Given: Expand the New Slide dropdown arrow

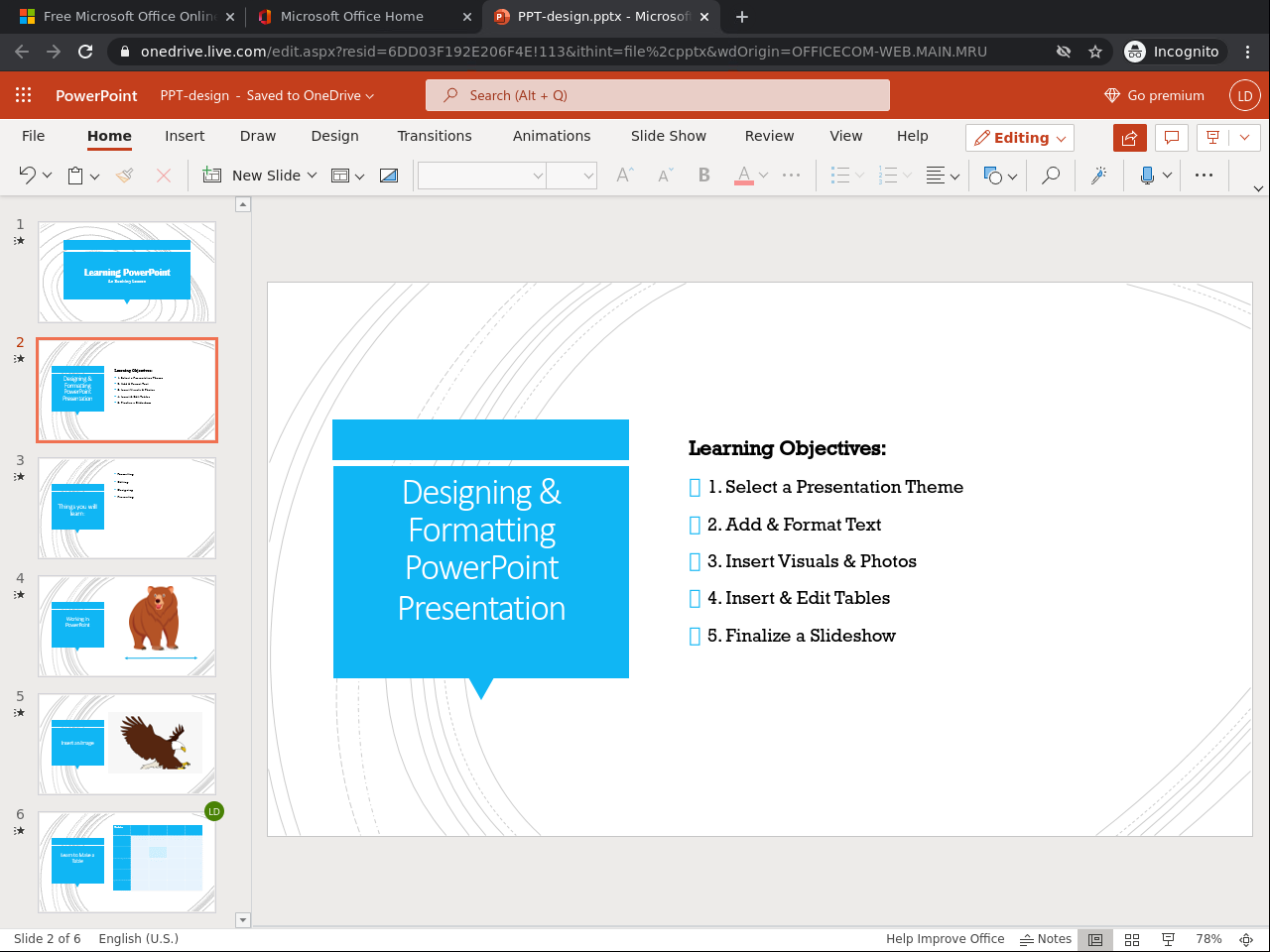Looking at the screenshot, I should (312, 176).
